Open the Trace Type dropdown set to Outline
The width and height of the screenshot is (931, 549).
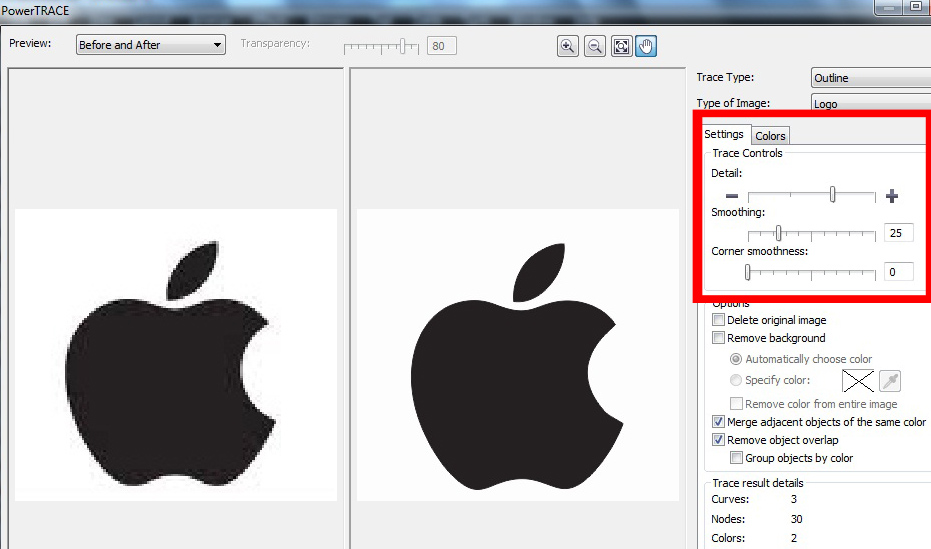tap(870, 78)
